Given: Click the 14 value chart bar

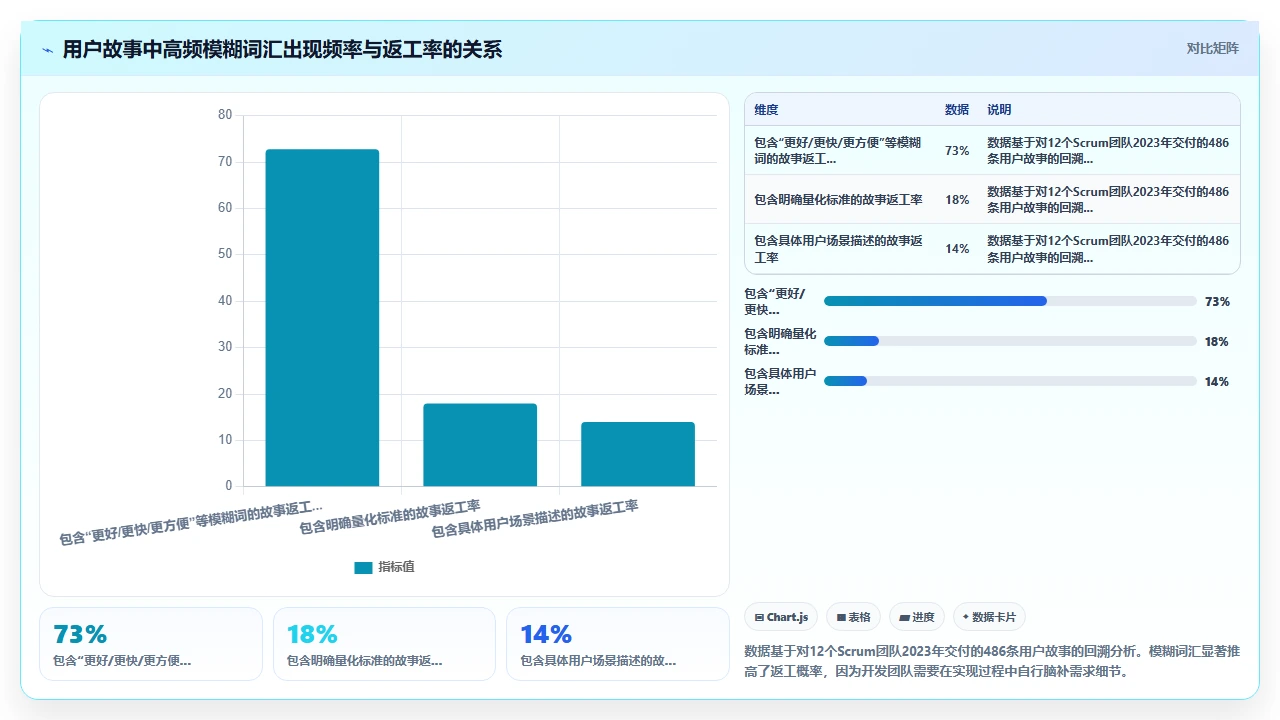Looking at the screenshot, I should click(638, 454).
